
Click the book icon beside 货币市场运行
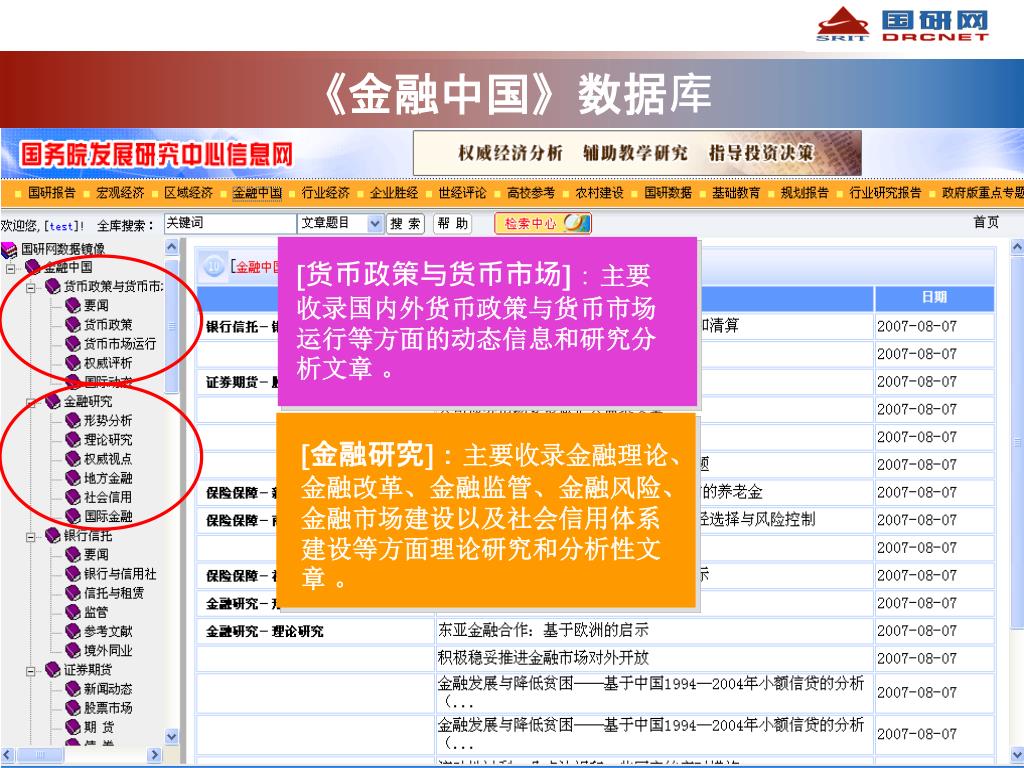[73, 344]
